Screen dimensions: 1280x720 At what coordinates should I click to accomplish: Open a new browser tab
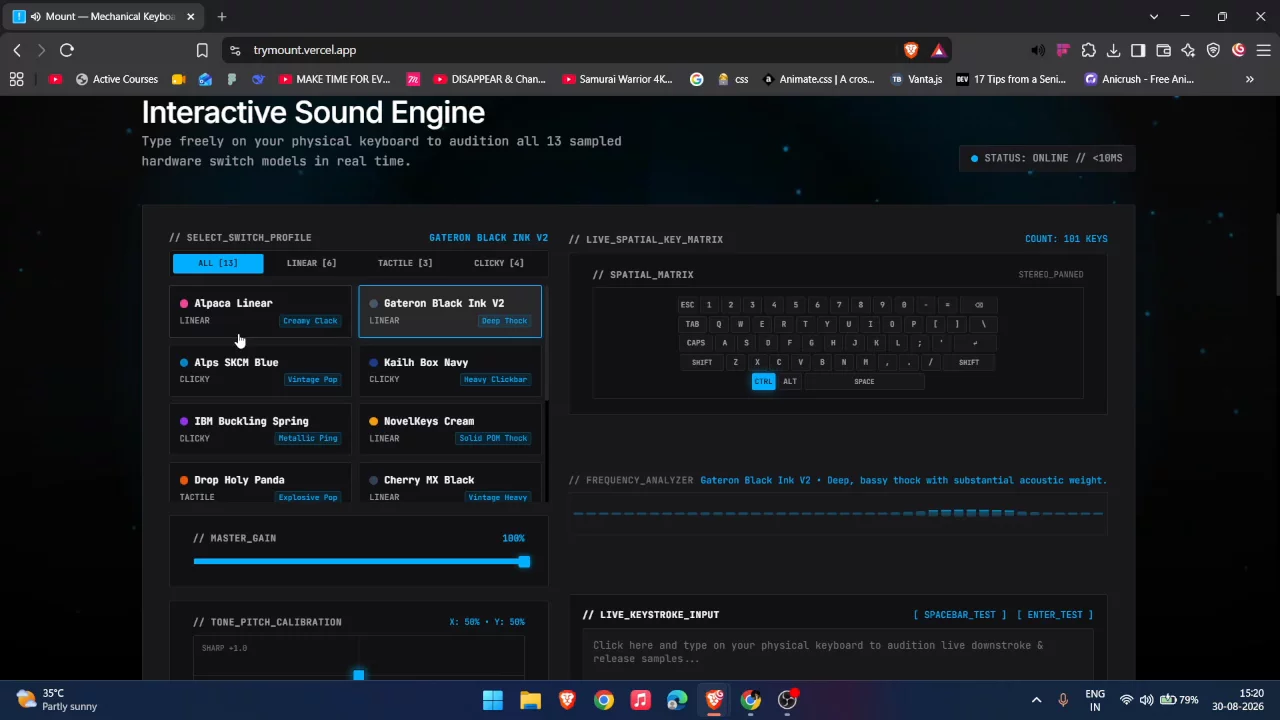coord(222,16)
